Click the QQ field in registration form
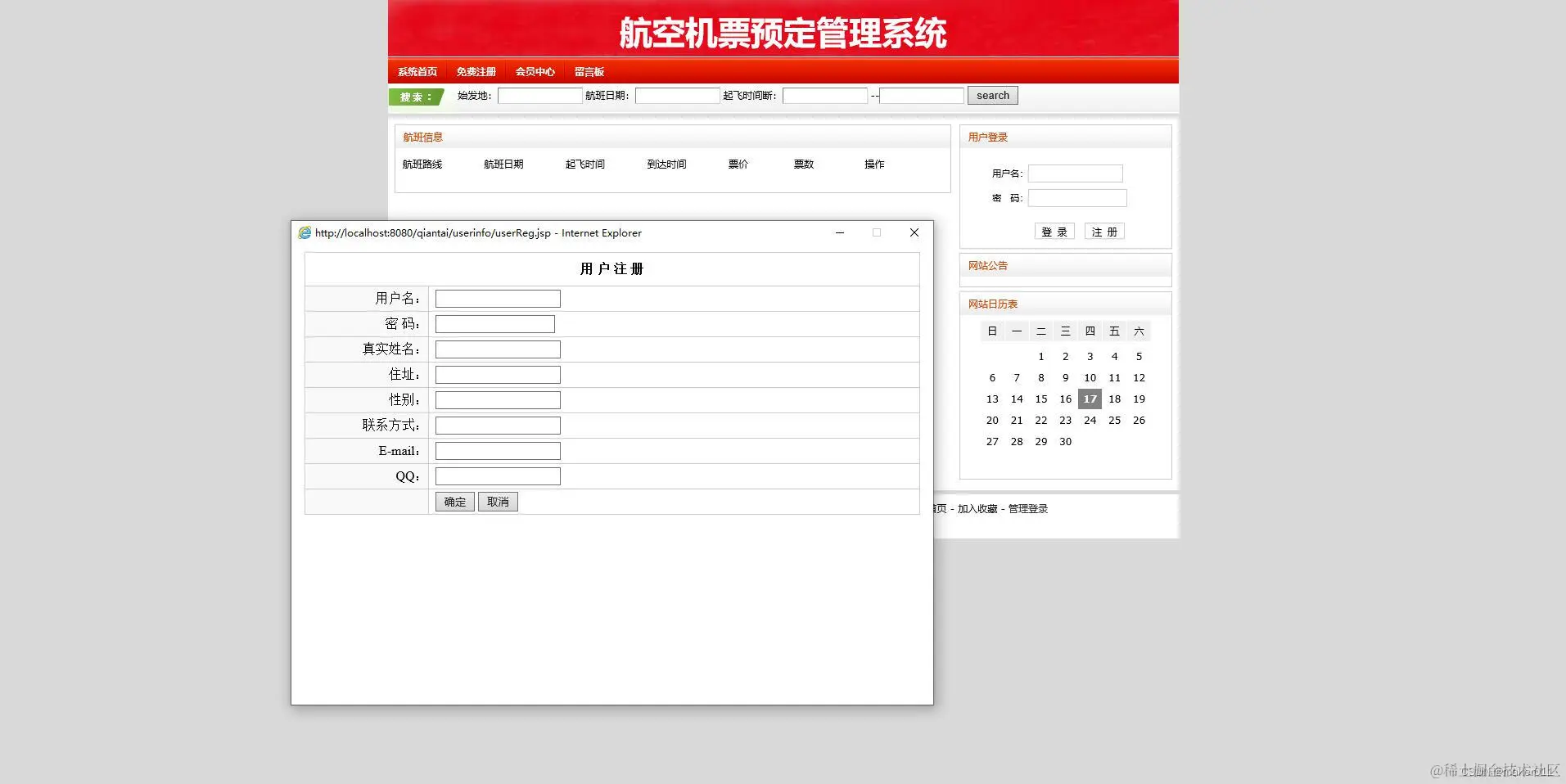The height and width of the screenshot is (784, 1566). click(497, 475)
